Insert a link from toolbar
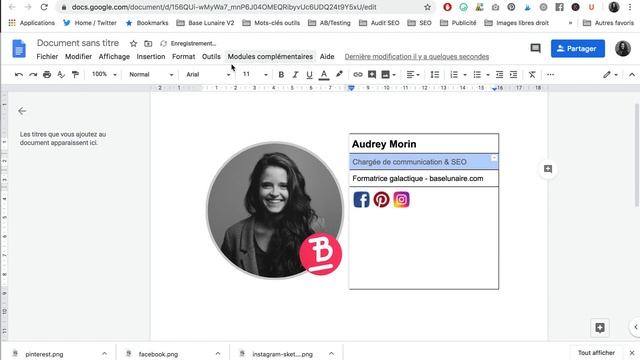This screenshot has height=360, width=640. (358, 75)
